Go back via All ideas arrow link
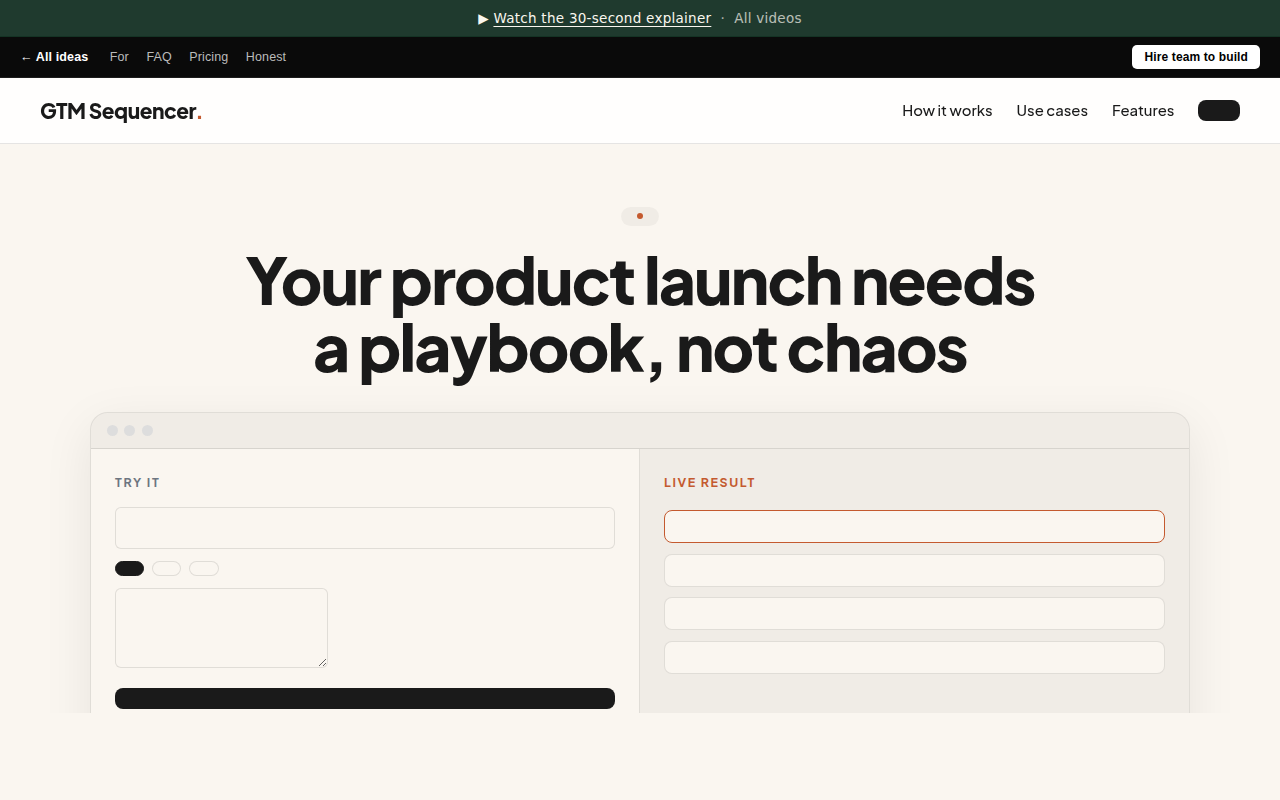The height and width of the screenshot is (800, 1280). [x=54, y=57]
